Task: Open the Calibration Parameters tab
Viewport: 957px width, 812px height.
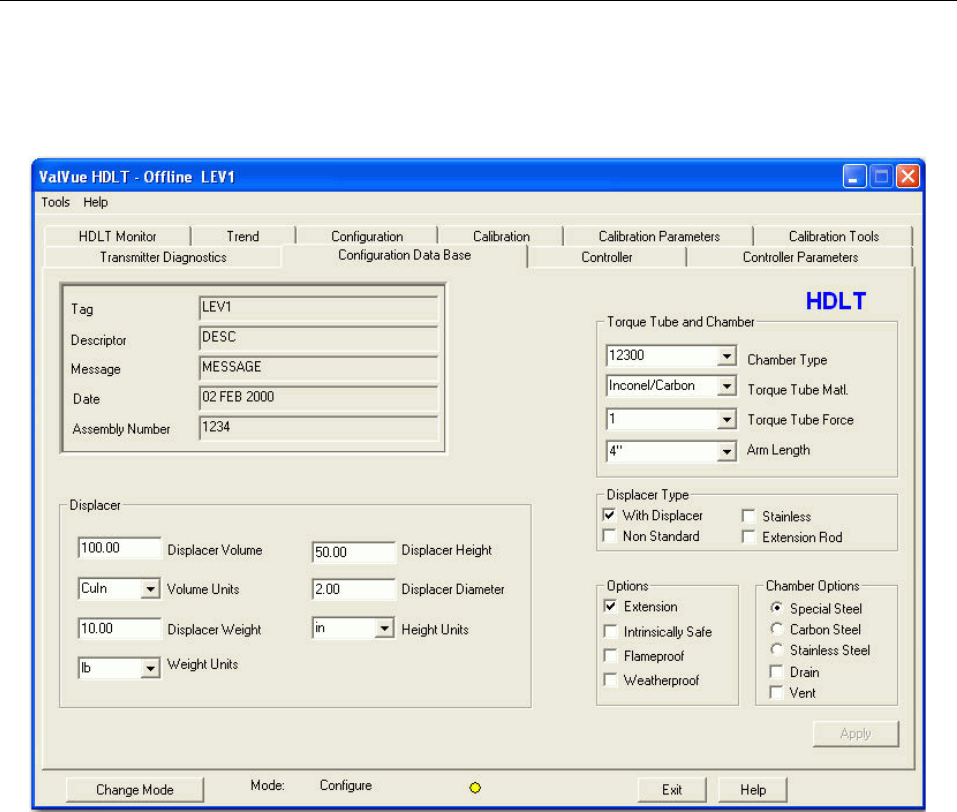Action: 659,236
